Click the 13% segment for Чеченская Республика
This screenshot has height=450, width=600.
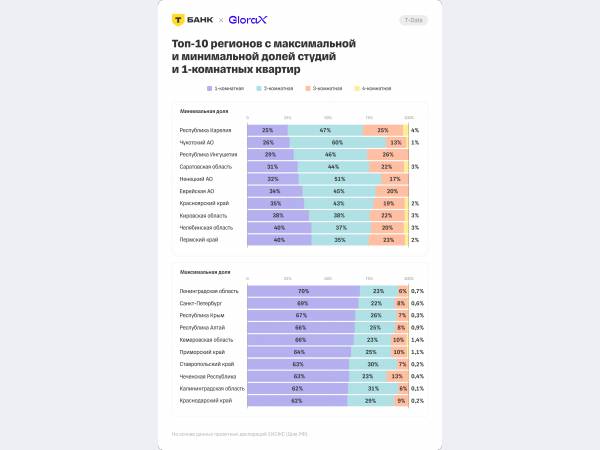pyautogui.click(x=397, y=376)
